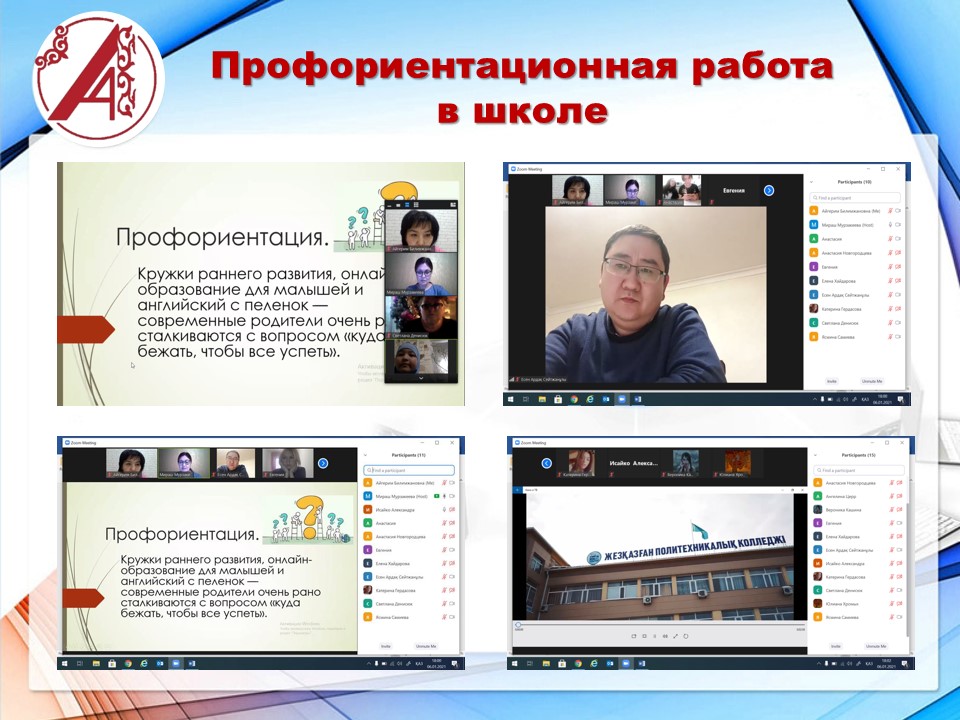Select the Исайко Алекса... name tile in the Participants (15) window
The width and height of the screenshot is (960, 720).
(633, 463)
